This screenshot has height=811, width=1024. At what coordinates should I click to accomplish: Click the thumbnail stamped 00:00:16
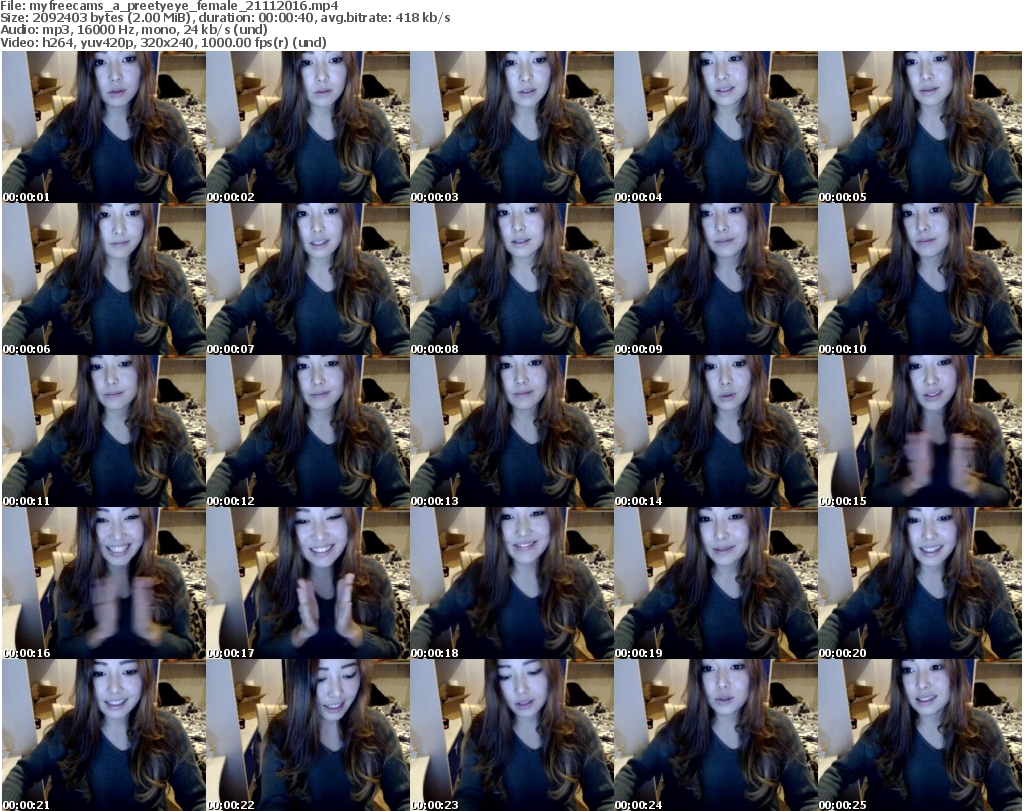pos(104,584)
